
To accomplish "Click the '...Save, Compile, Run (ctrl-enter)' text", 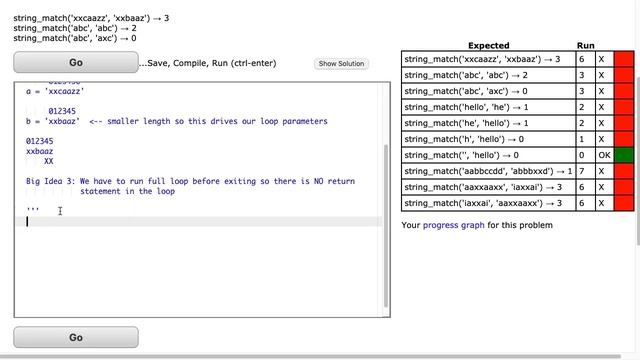I will click(x=208, y=63).
